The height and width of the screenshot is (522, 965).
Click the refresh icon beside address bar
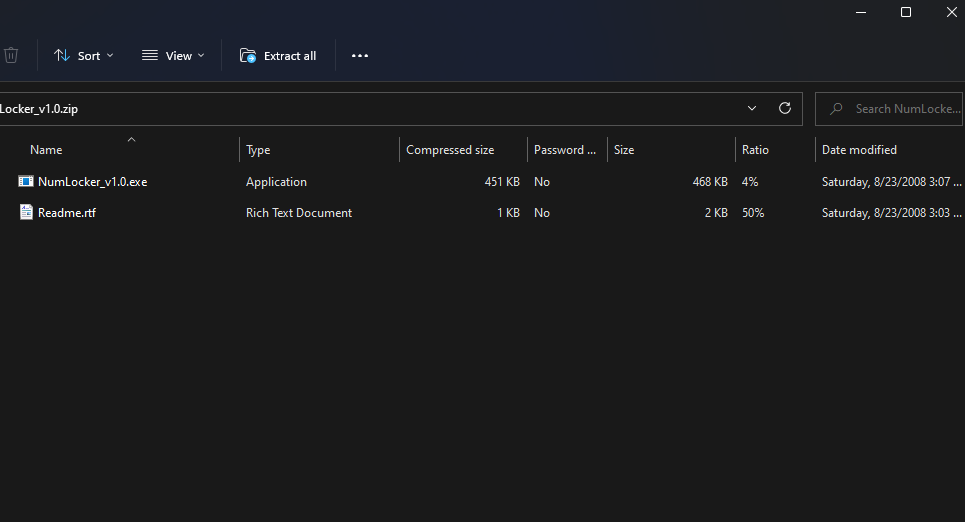tap(785, 108)
